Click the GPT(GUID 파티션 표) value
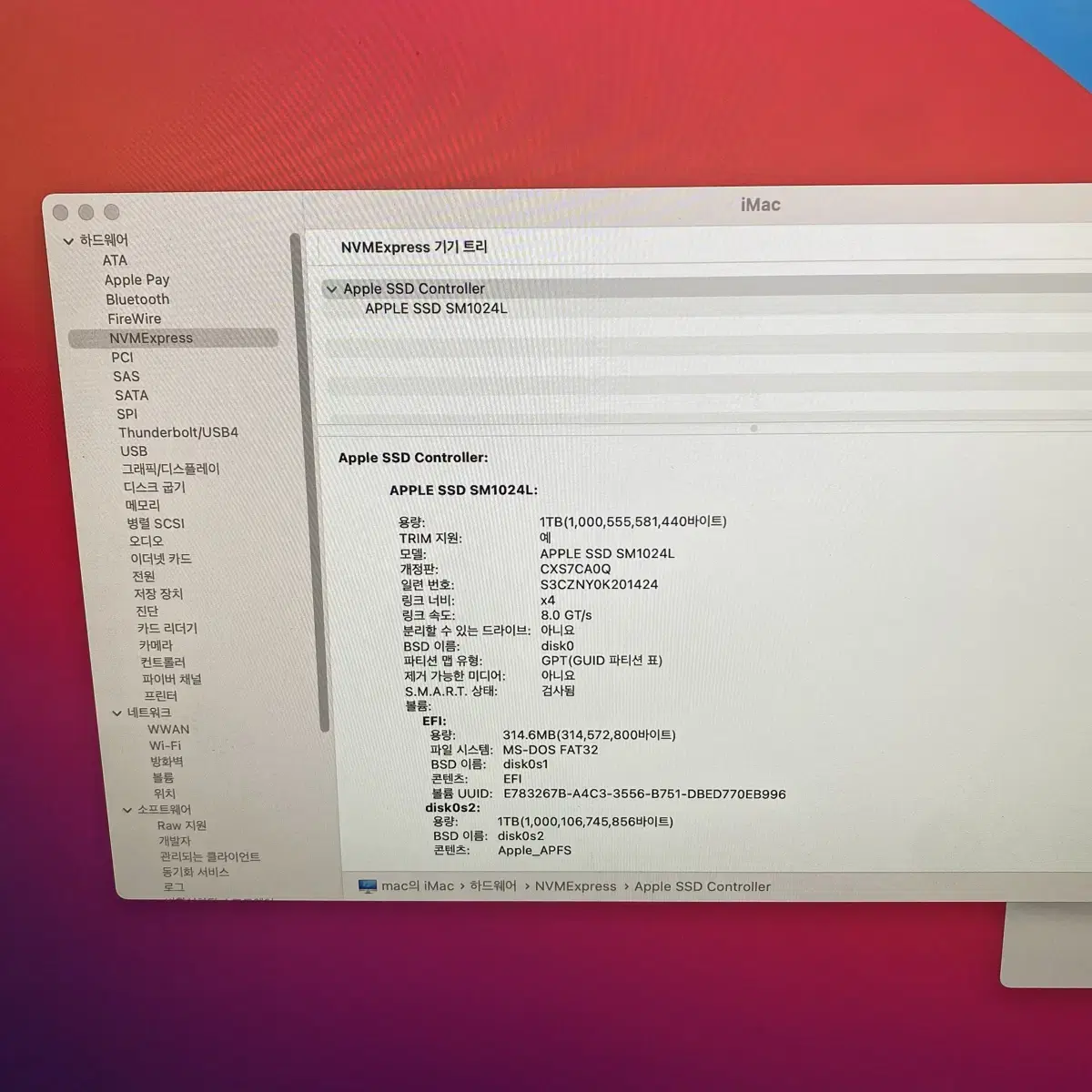This screenshot has width=1092, height=1092. click(602, 662)
